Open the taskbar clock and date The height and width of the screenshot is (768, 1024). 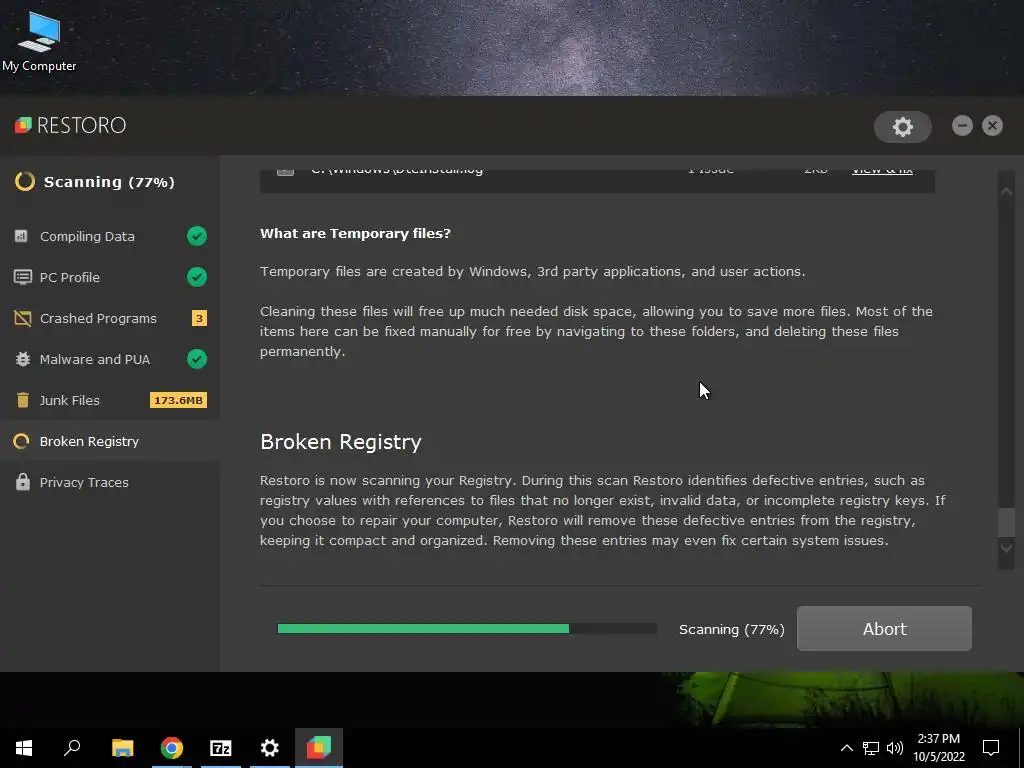pyautogui.click(x=938, y=748)
